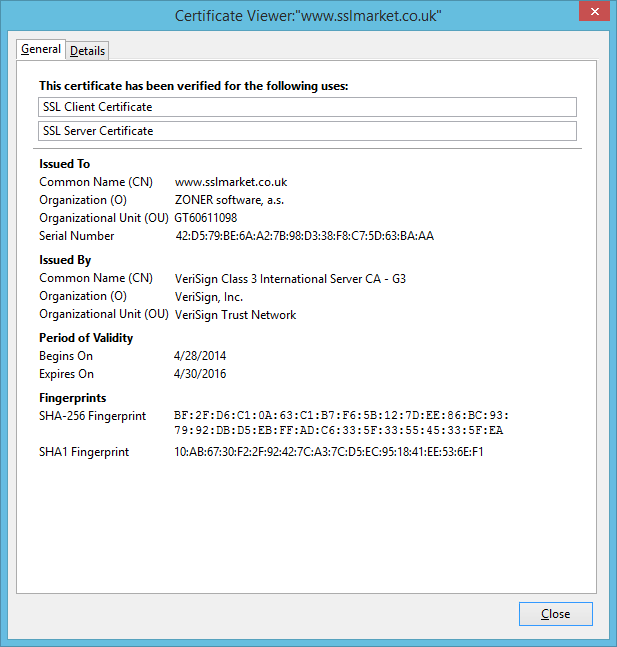Close the Certificate Viewer window with X

point(594,12)
